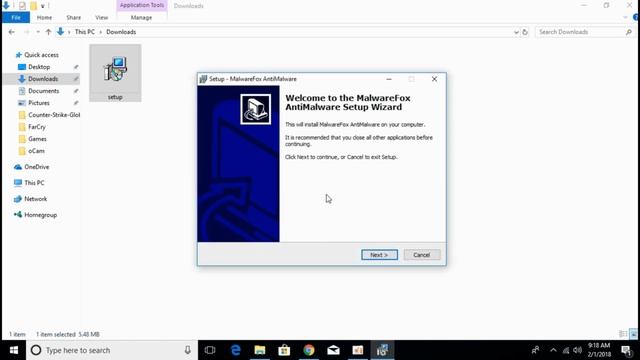Go back with Explorer back arrow
Image resolution: width=640 pixels, height=360 pixels.
(11, 32)
